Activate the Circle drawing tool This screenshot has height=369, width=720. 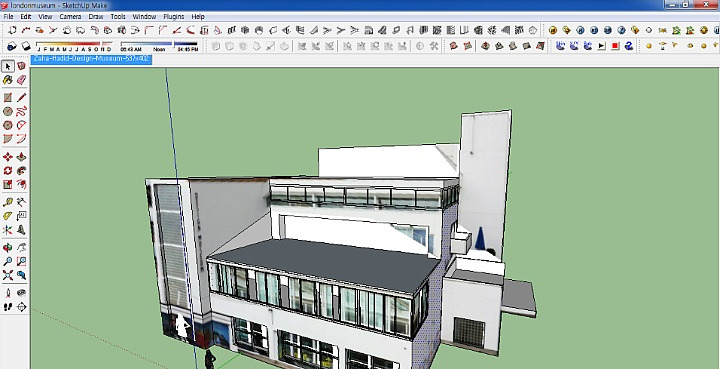click(8, 112)
